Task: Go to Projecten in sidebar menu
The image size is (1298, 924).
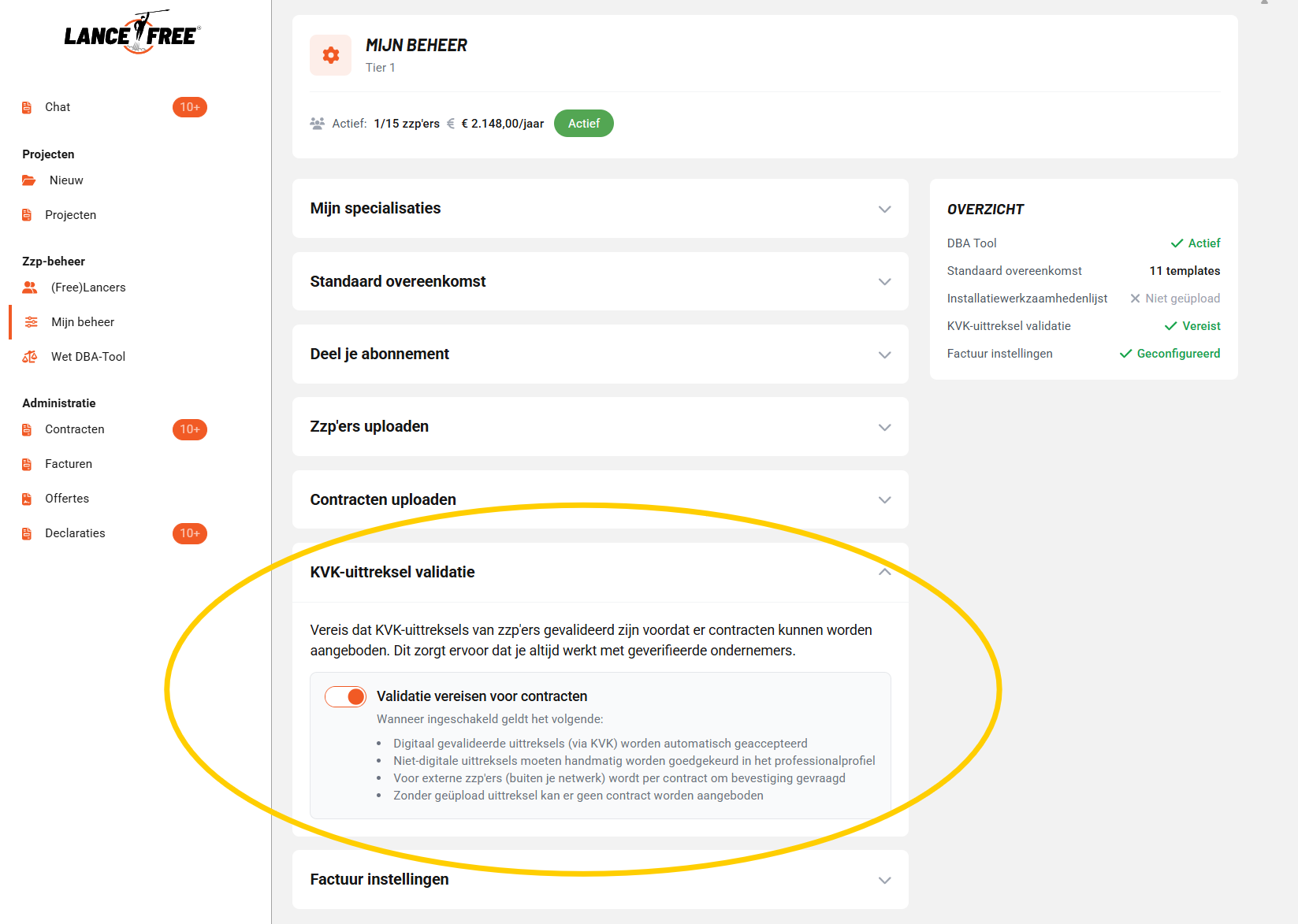Action: [70, 215]
